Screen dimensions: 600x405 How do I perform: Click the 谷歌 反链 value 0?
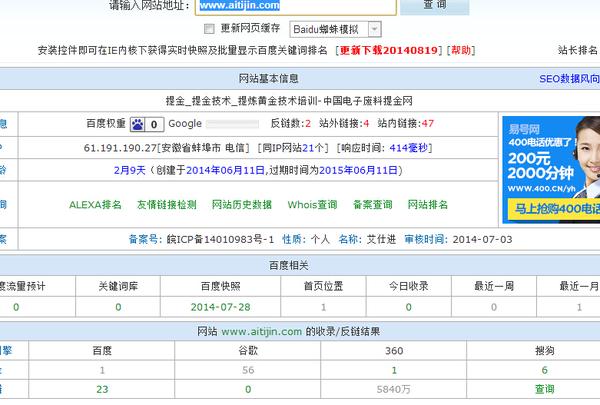[x=248, y=389]
